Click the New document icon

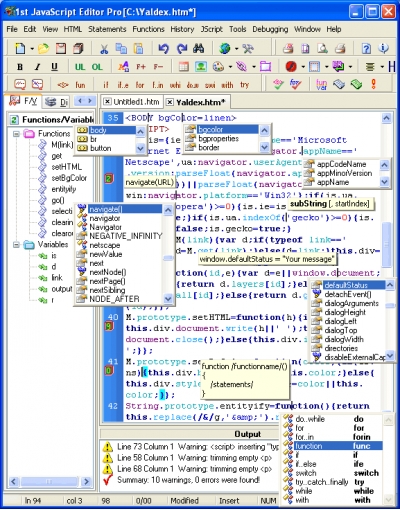point(20,49)
